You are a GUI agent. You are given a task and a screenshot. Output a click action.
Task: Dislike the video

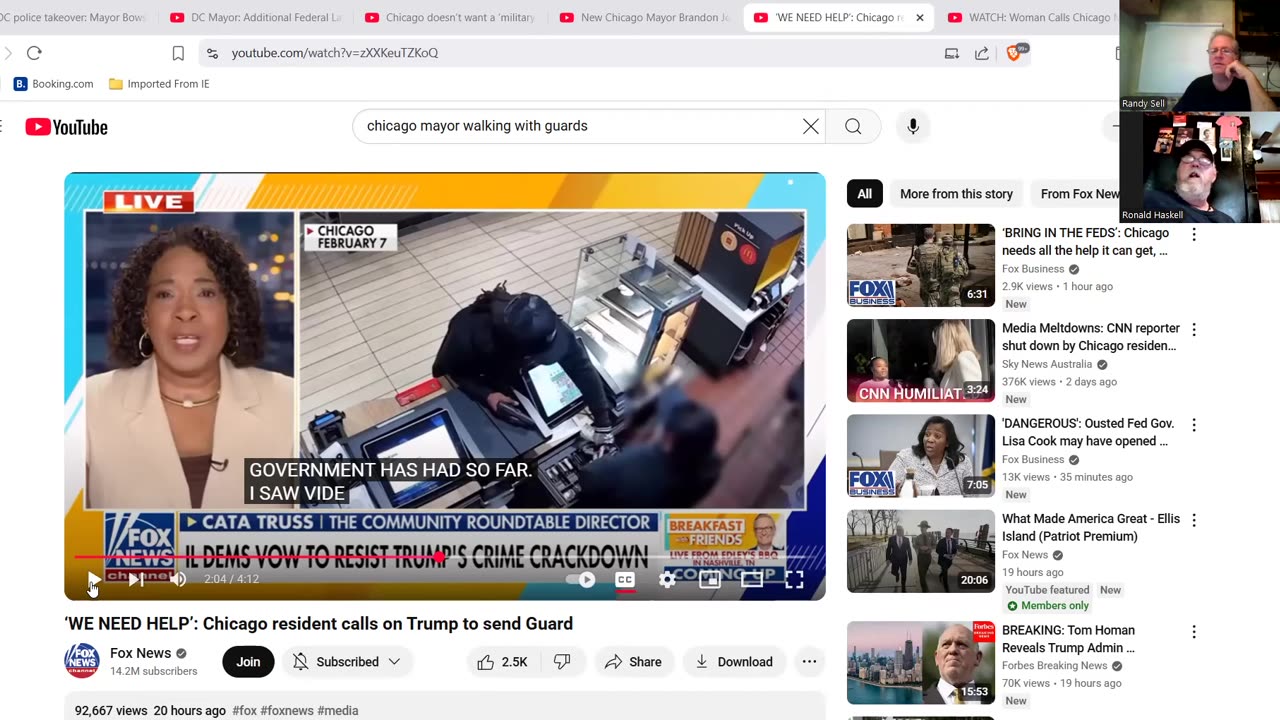(x=562, y=662)
